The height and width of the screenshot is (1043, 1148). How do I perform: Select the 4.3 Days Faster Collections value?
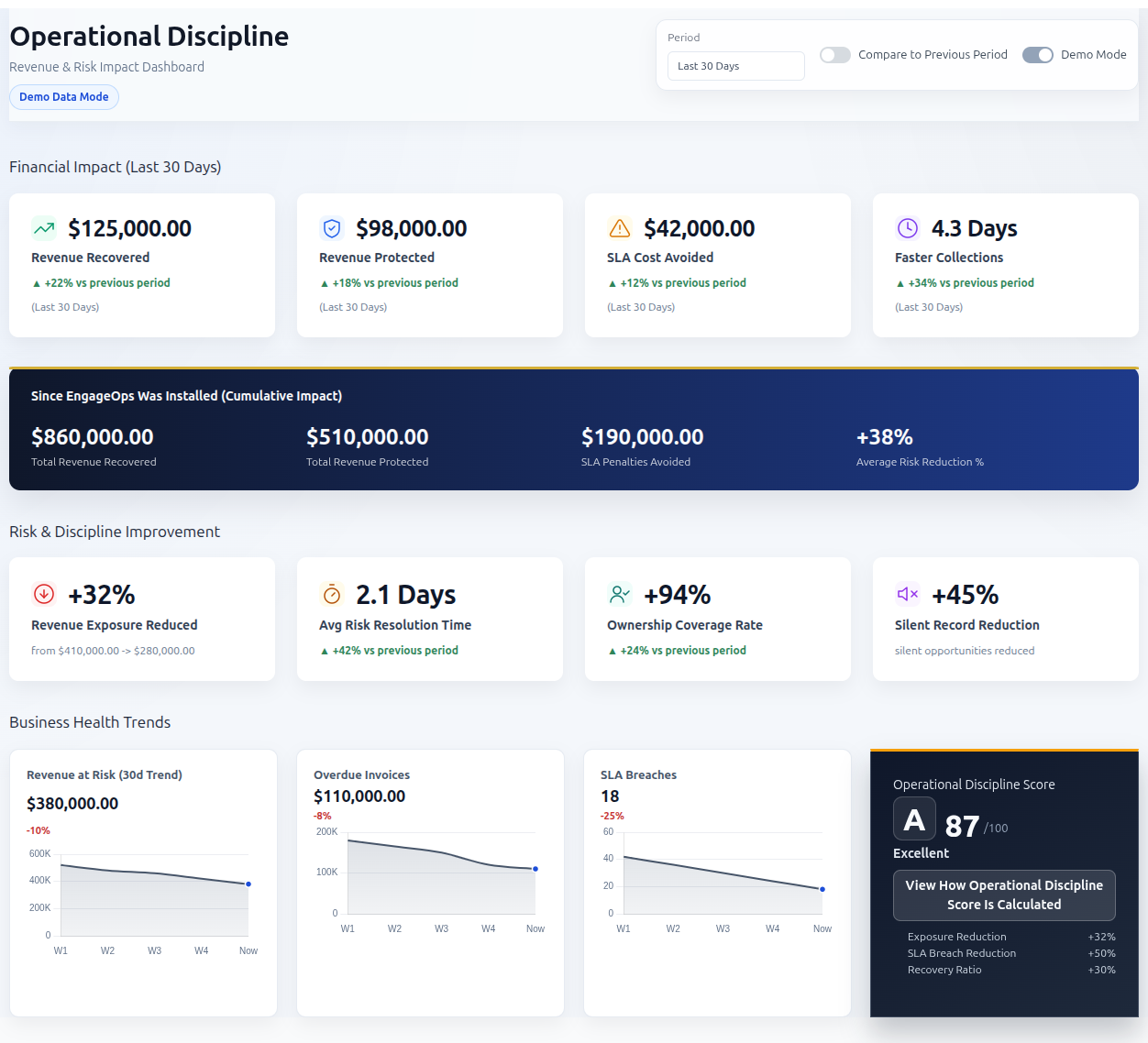(x=975, y=228)
